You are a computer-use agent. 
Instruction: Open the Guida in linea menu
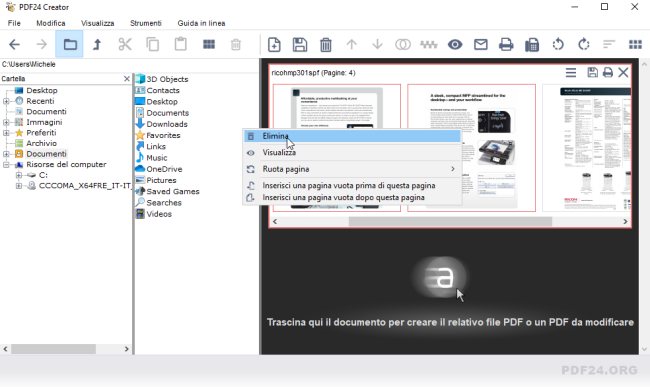pyautogui.click(x=201, y=23)
